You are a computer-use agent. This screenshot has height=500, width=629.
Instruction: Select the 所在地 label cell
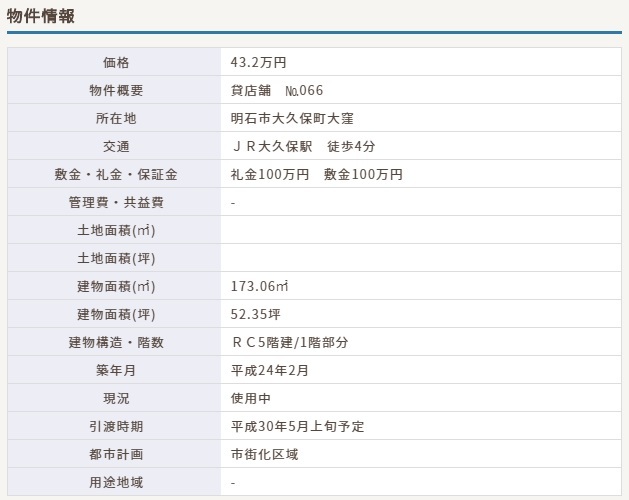pos(116,119)
